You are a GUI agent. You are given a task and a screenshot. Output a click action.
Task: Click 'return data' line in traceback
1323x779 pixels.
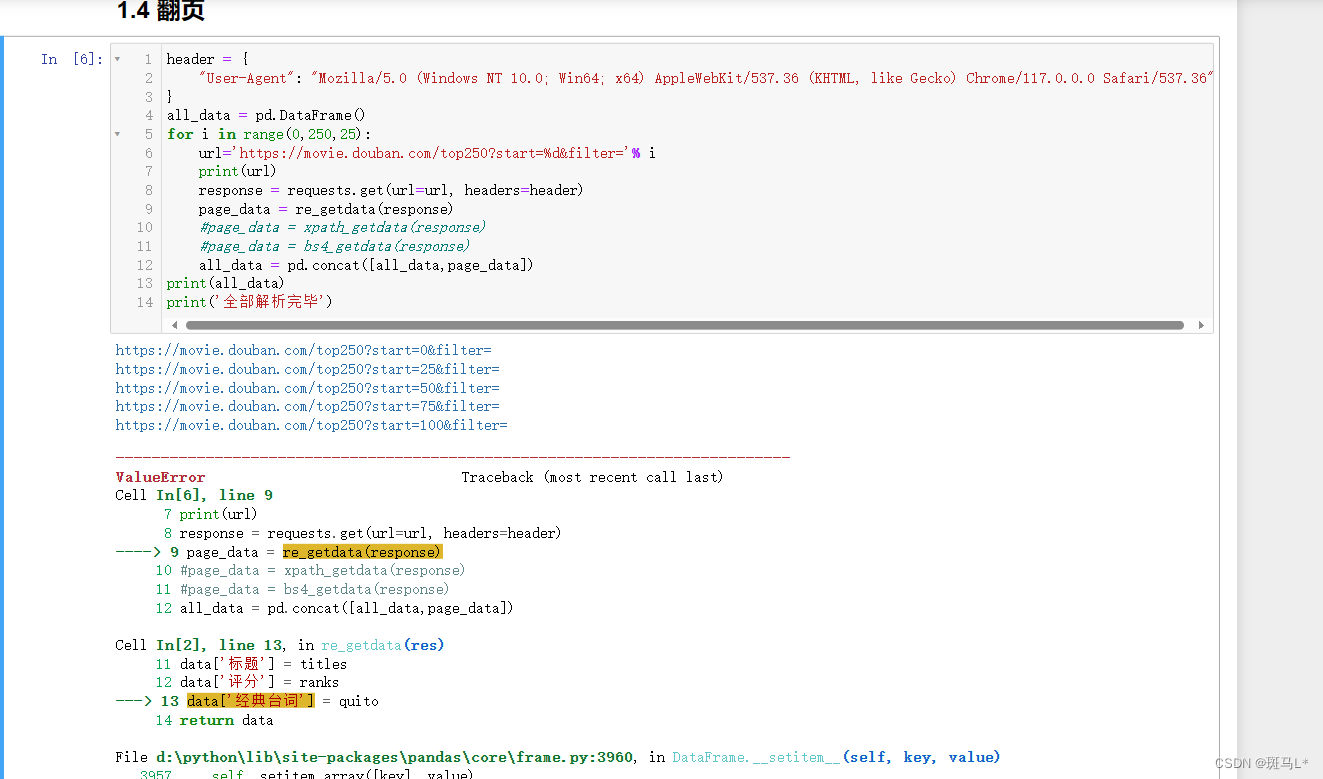[x=226, y=720]
